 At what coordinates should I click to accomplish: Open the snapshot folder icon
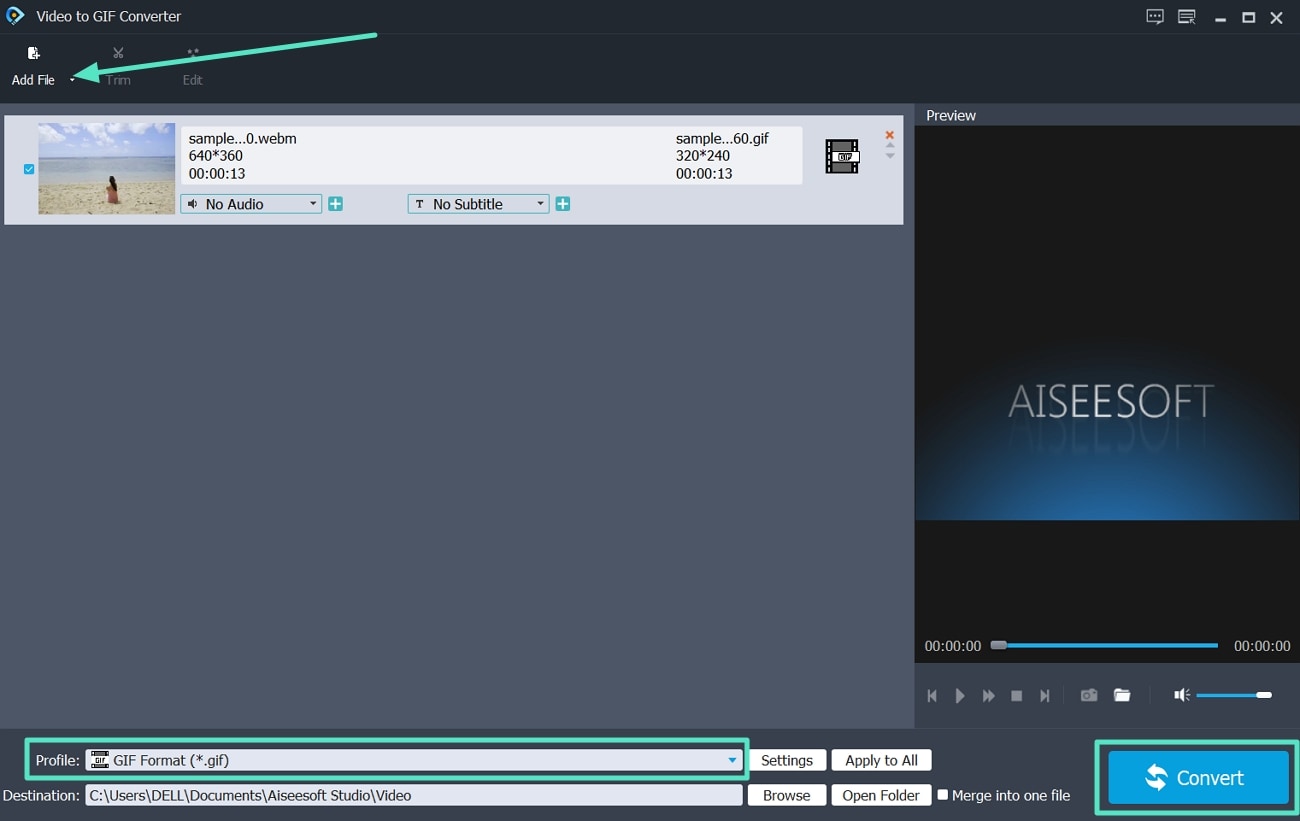[1122, 695]
